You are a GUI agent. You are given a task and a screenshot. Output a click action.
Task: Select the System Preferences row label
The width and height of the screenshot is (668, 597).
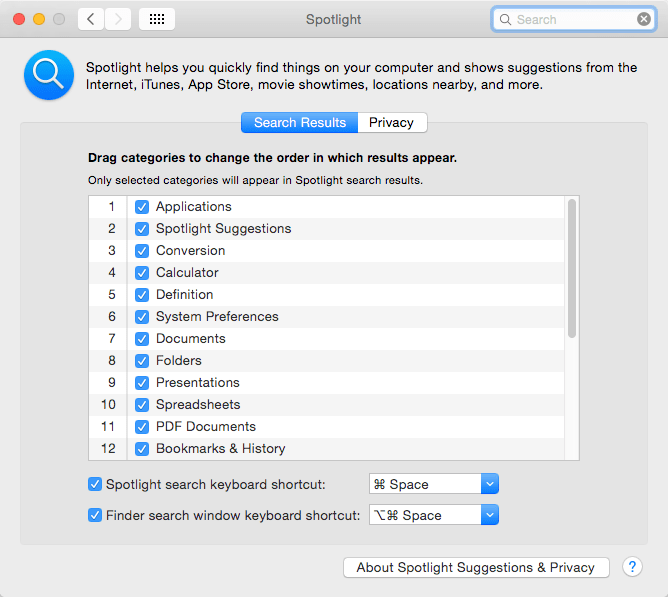click(x=217, y=317)
